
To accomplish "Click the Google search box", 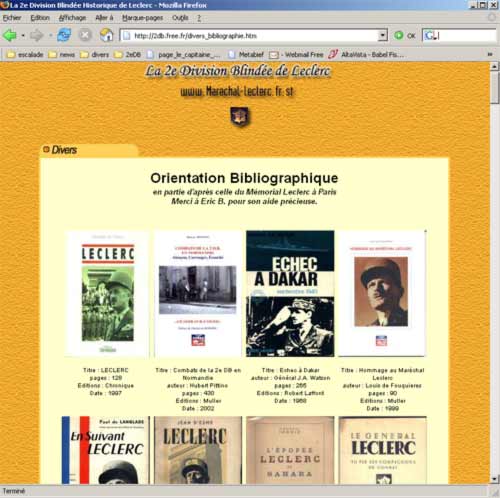I will (x=460, y=35).
